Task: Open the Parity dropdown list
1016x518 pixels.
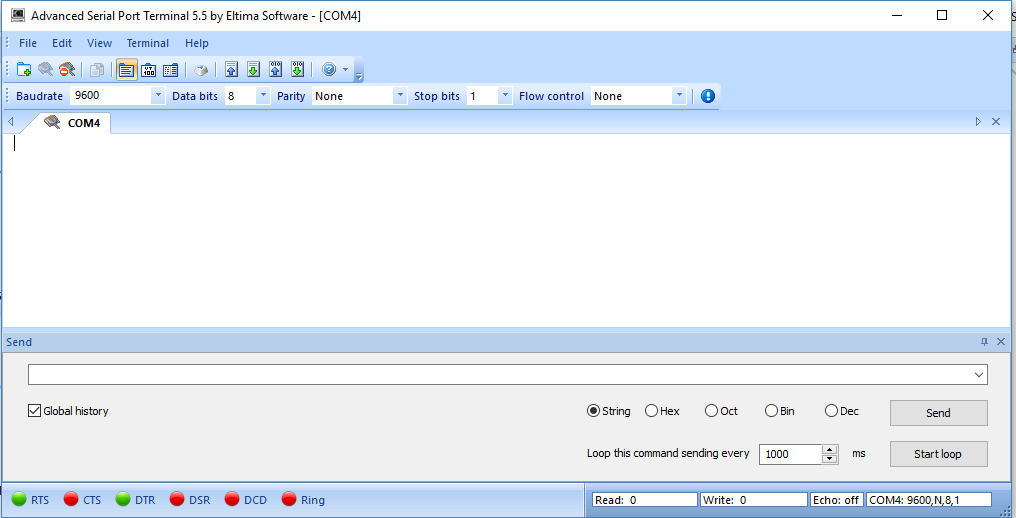Action: tap(400, 96)
